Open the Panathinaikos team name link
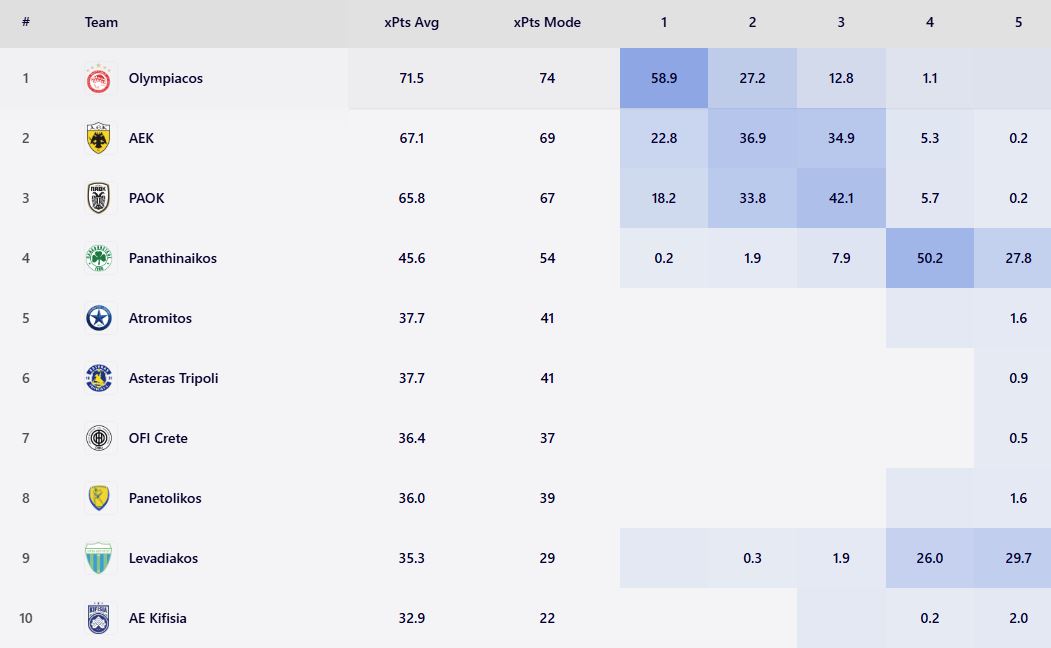 [173, 258]
